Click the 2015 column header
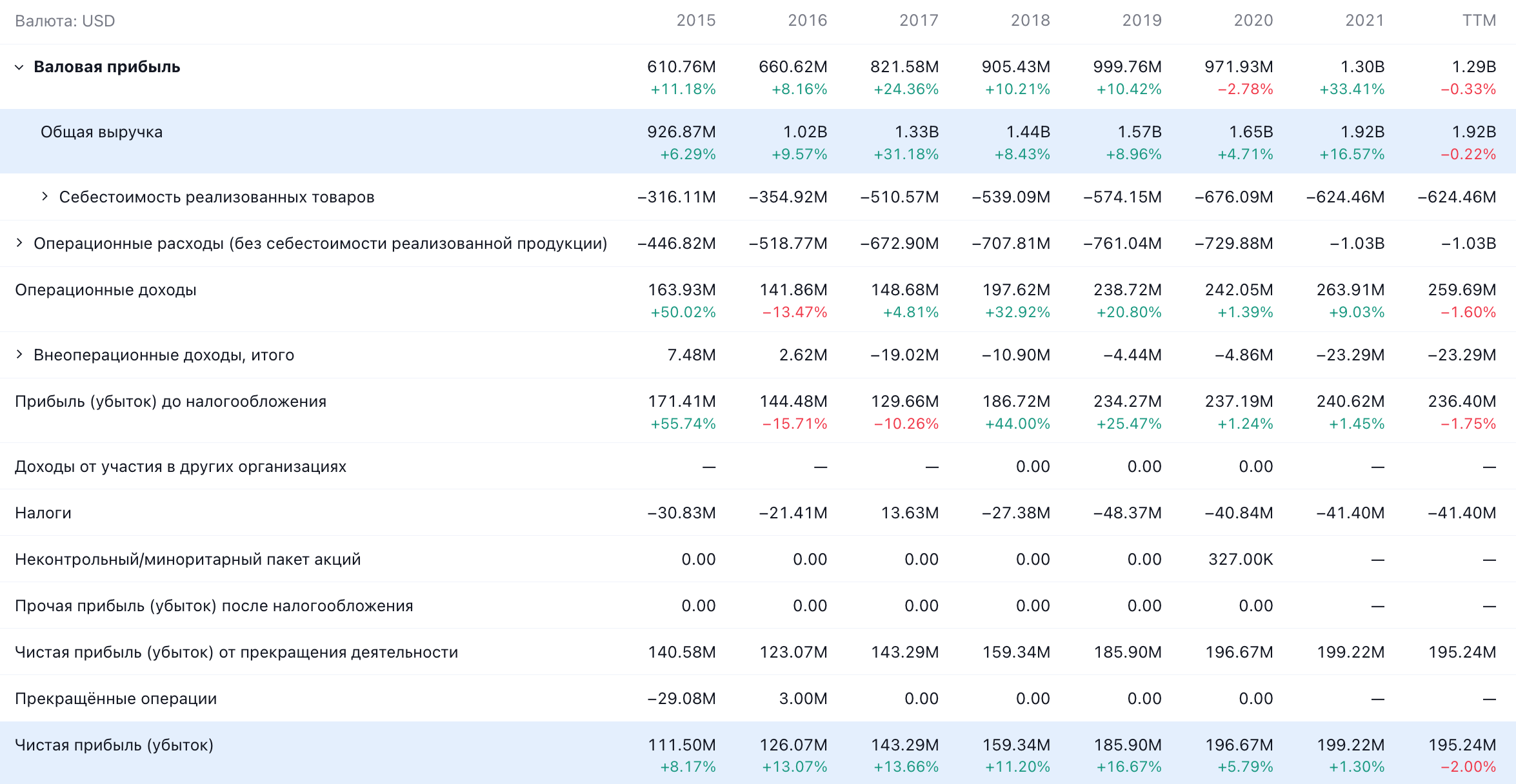Screen dimensions: 1516x784 (696, 21)
